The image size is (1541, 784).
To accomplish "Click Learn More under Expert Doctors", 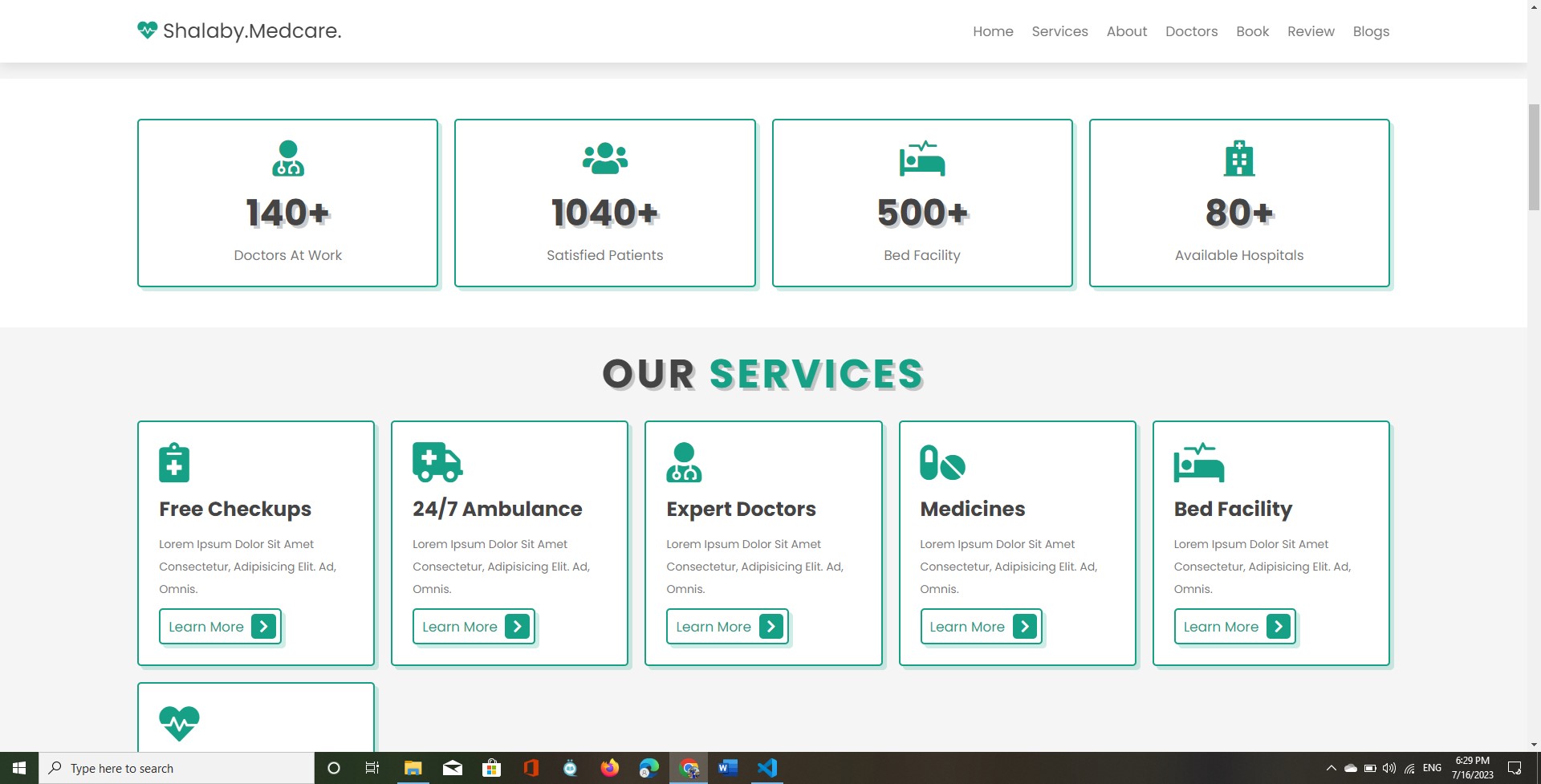I will click(727, 627).
